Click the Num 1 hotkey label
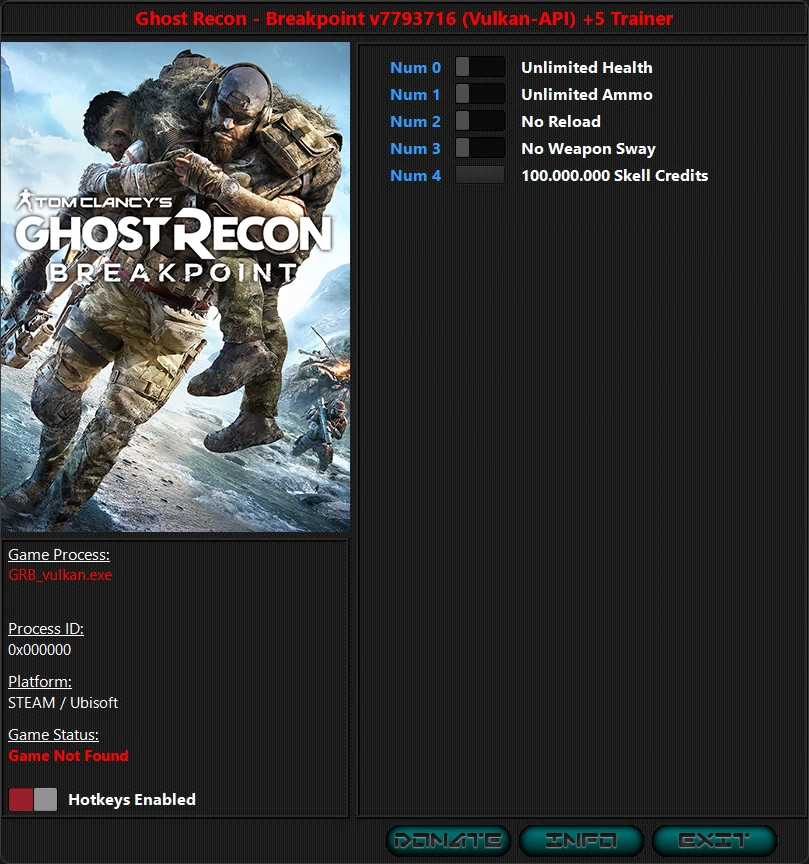Screen dimensions: 809x864 [x=415, y=94]
